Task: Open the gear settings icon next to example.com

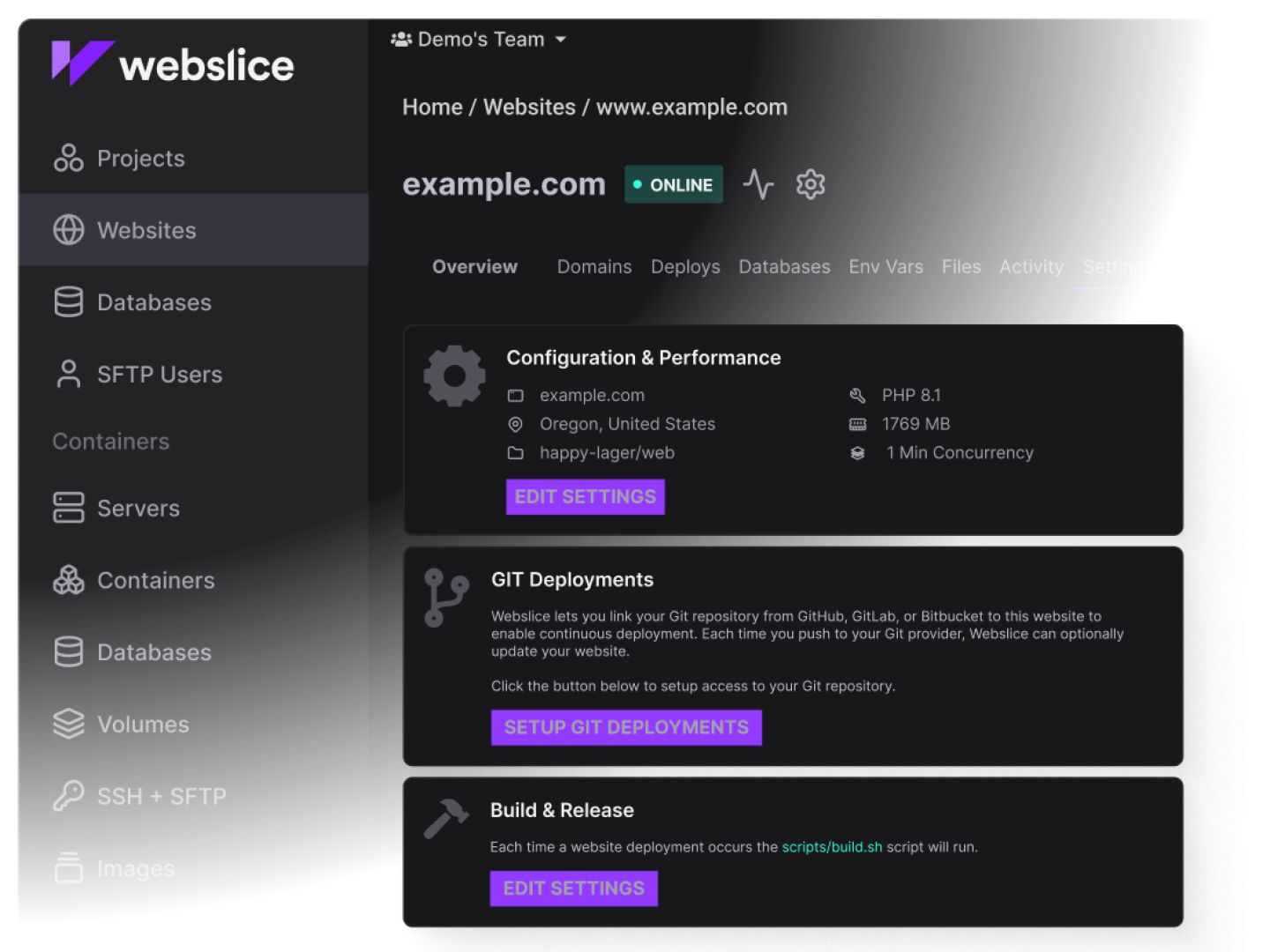Action: tap(811, 184)
